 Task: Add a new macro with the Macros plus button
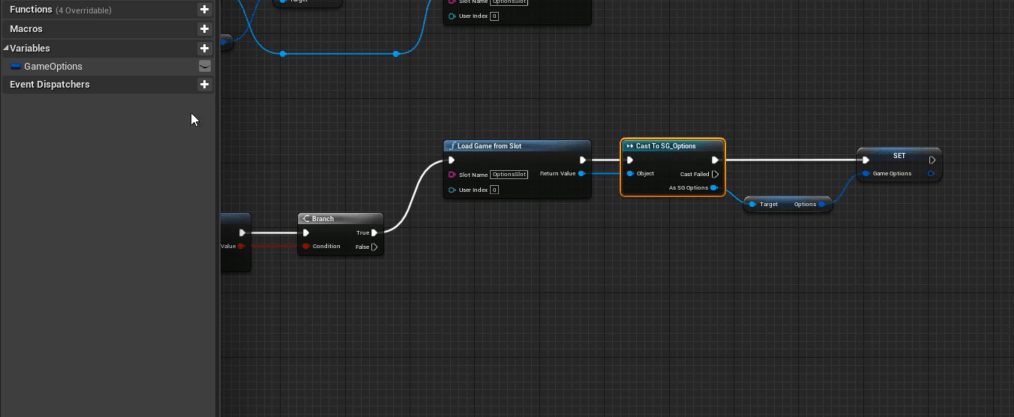point(204,29)
